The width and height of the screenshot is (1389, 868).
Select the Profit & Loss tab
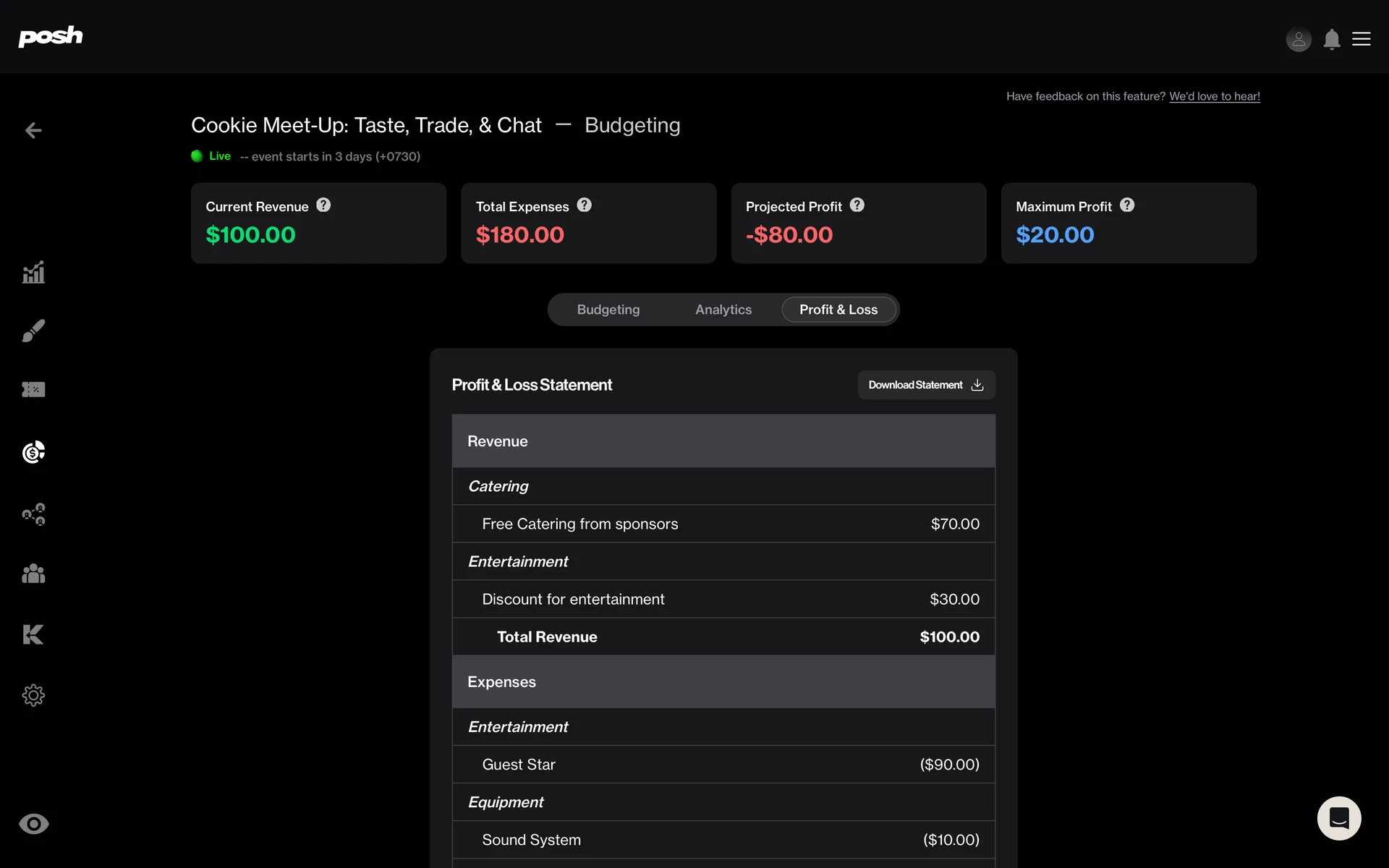click(838, 310)
